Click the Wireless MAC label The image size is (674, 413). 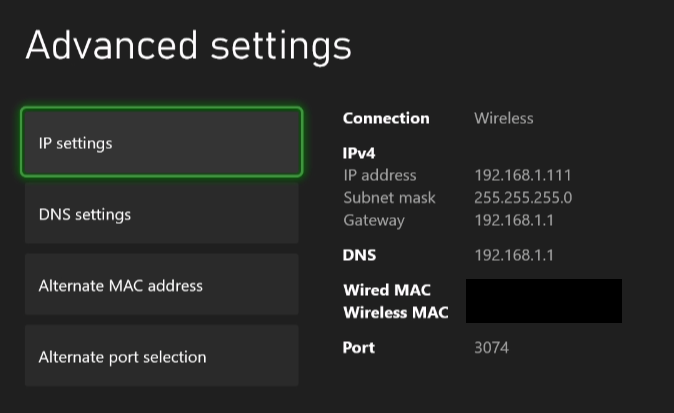tap(396, 312)
